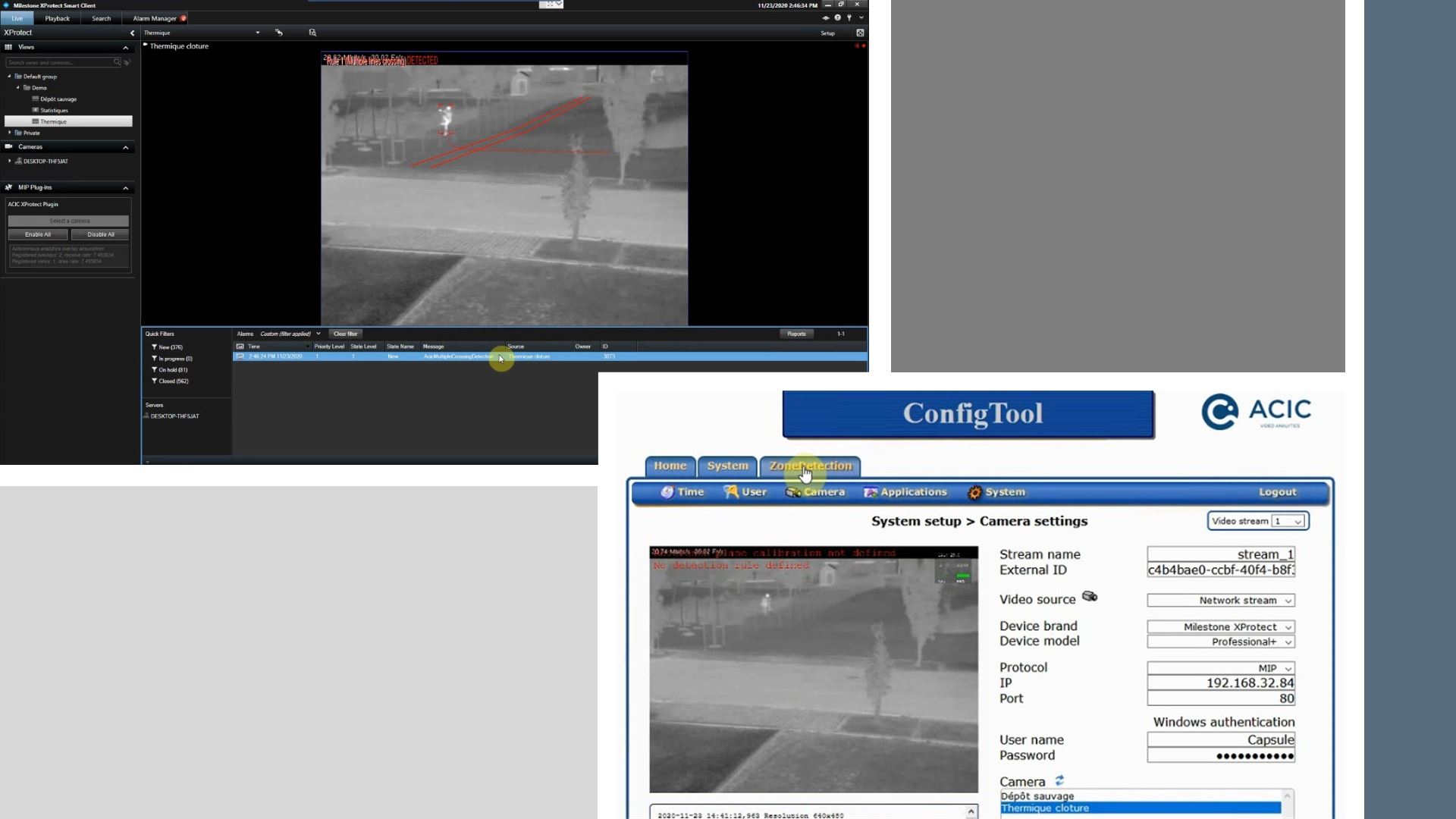Expand the Private folder
Image resolution: width=1456 pixels, height=819 pixels.
pyautogui.click(x=10, y=133)
